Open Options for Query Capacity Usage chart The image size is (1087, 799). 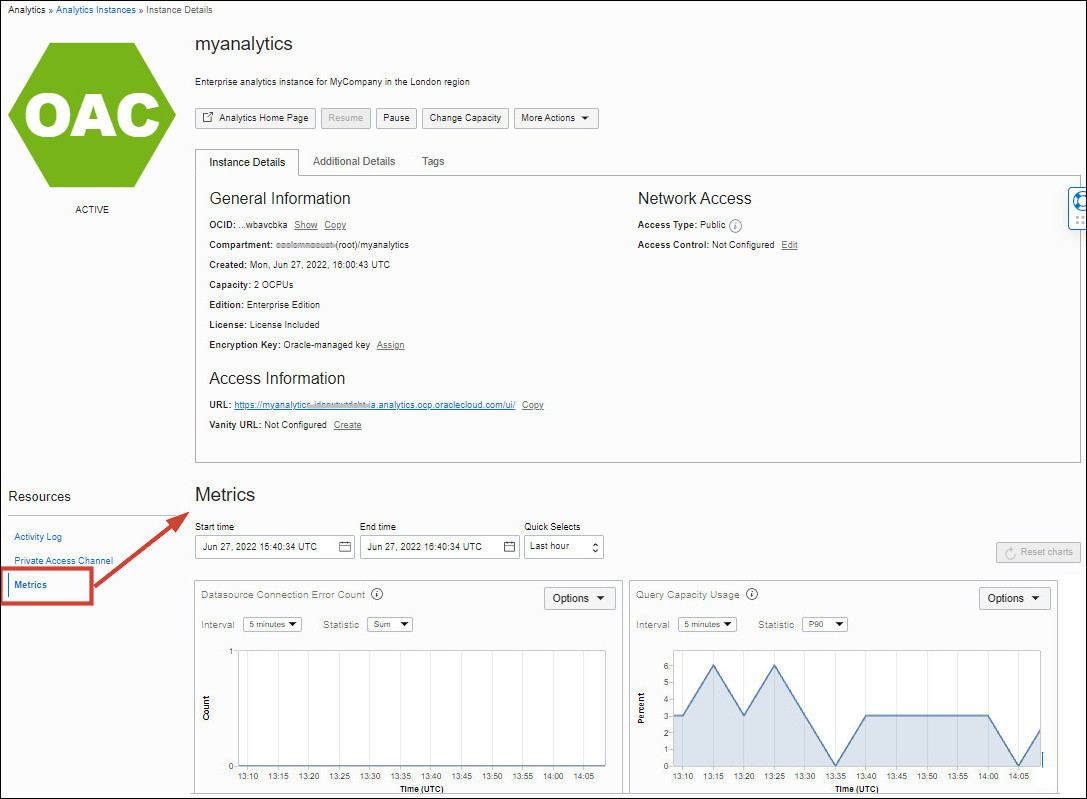[x=1014, y=597]
